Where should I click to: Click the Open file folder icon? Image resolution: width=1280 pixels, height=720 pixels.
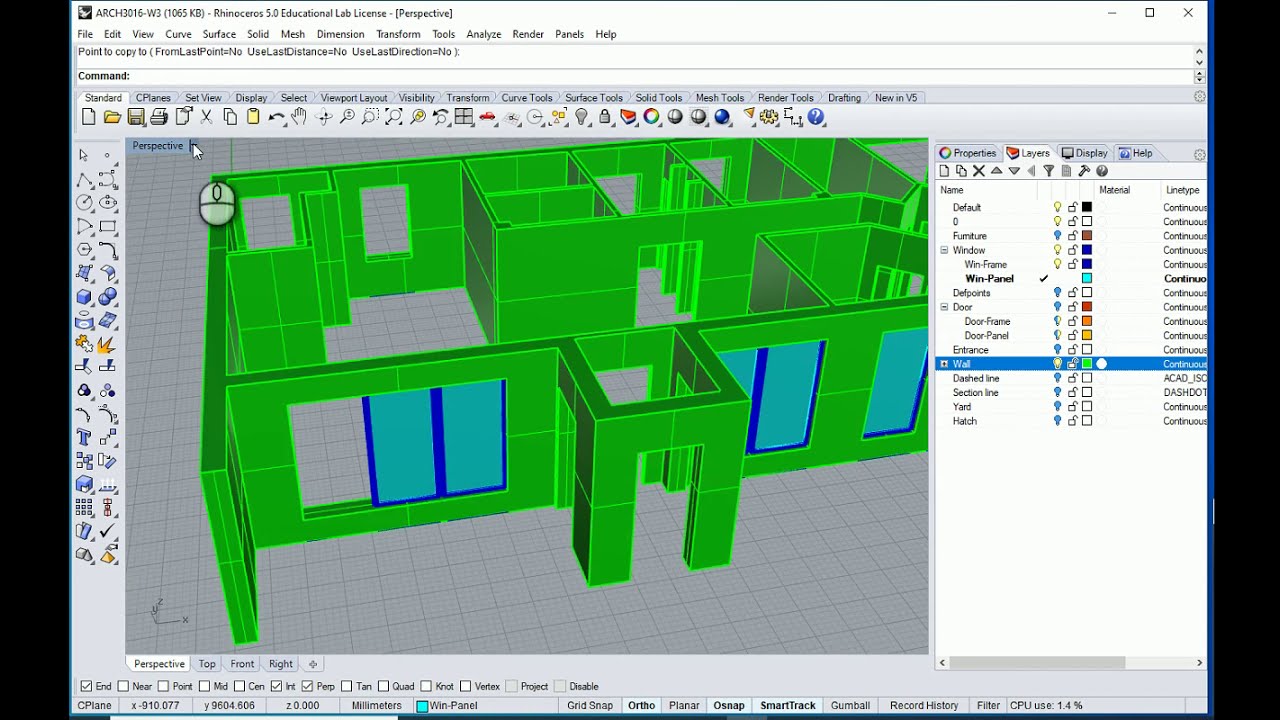112,117
